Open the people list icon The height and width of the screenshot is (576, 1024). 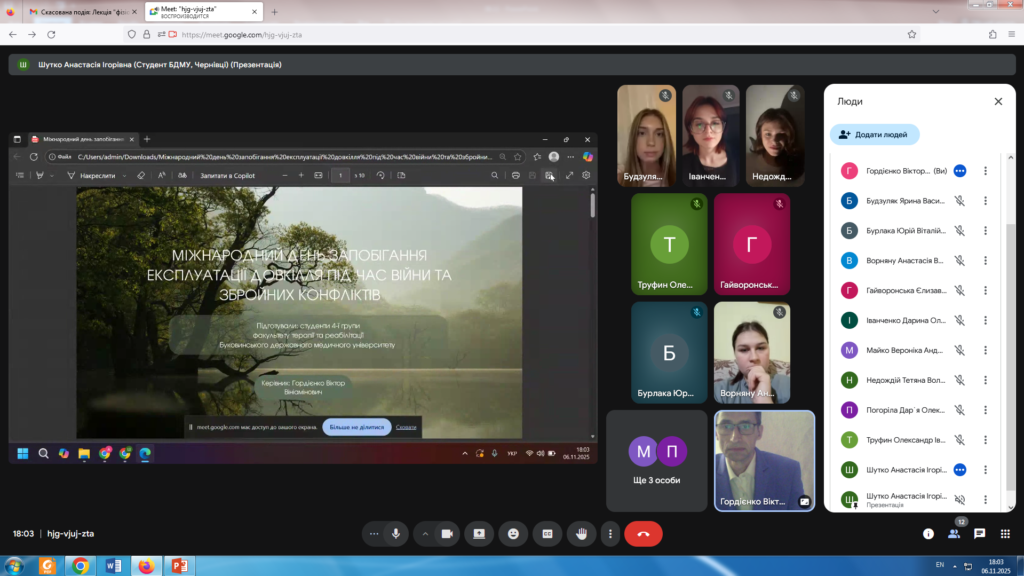(954, 534)
